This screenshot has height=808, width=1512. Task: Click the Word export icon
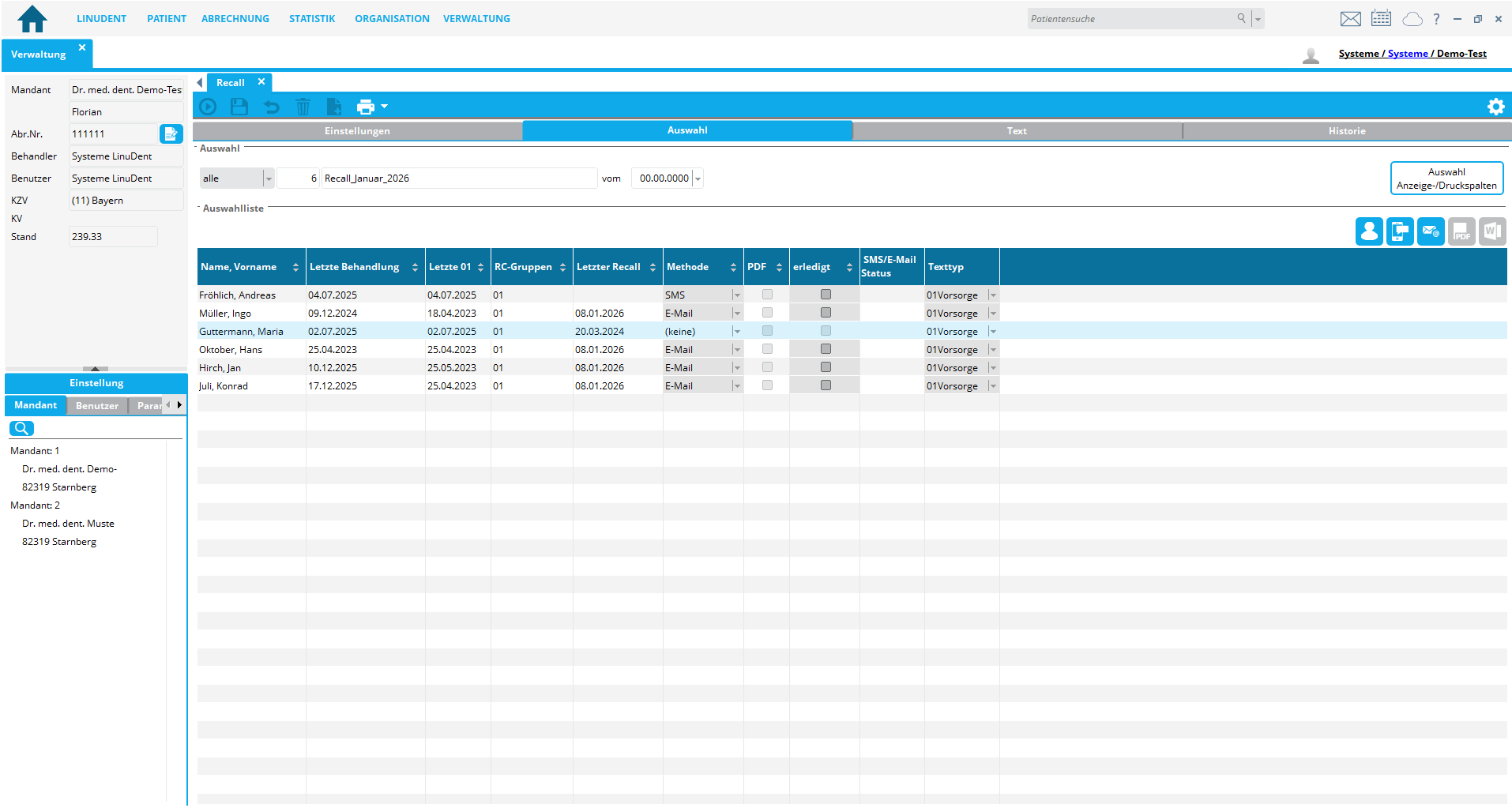pos(1492,231)
